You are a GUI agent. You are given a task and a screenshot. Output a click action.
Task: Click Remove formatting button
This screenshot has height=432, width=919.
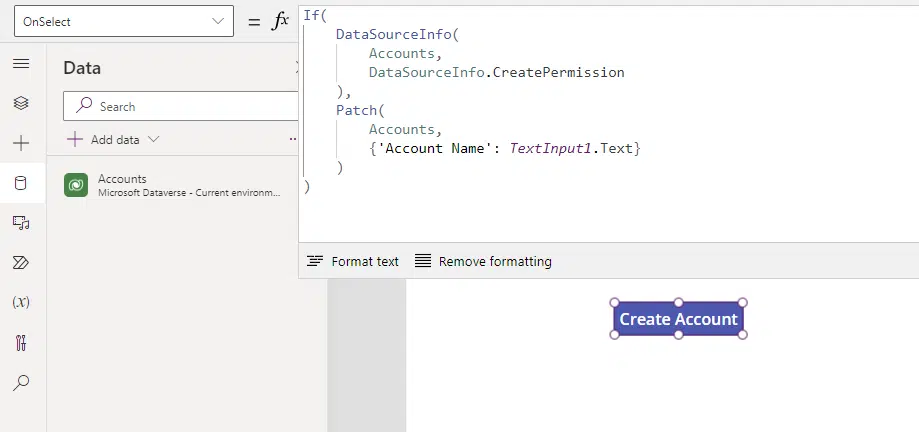tap(484, 261)
